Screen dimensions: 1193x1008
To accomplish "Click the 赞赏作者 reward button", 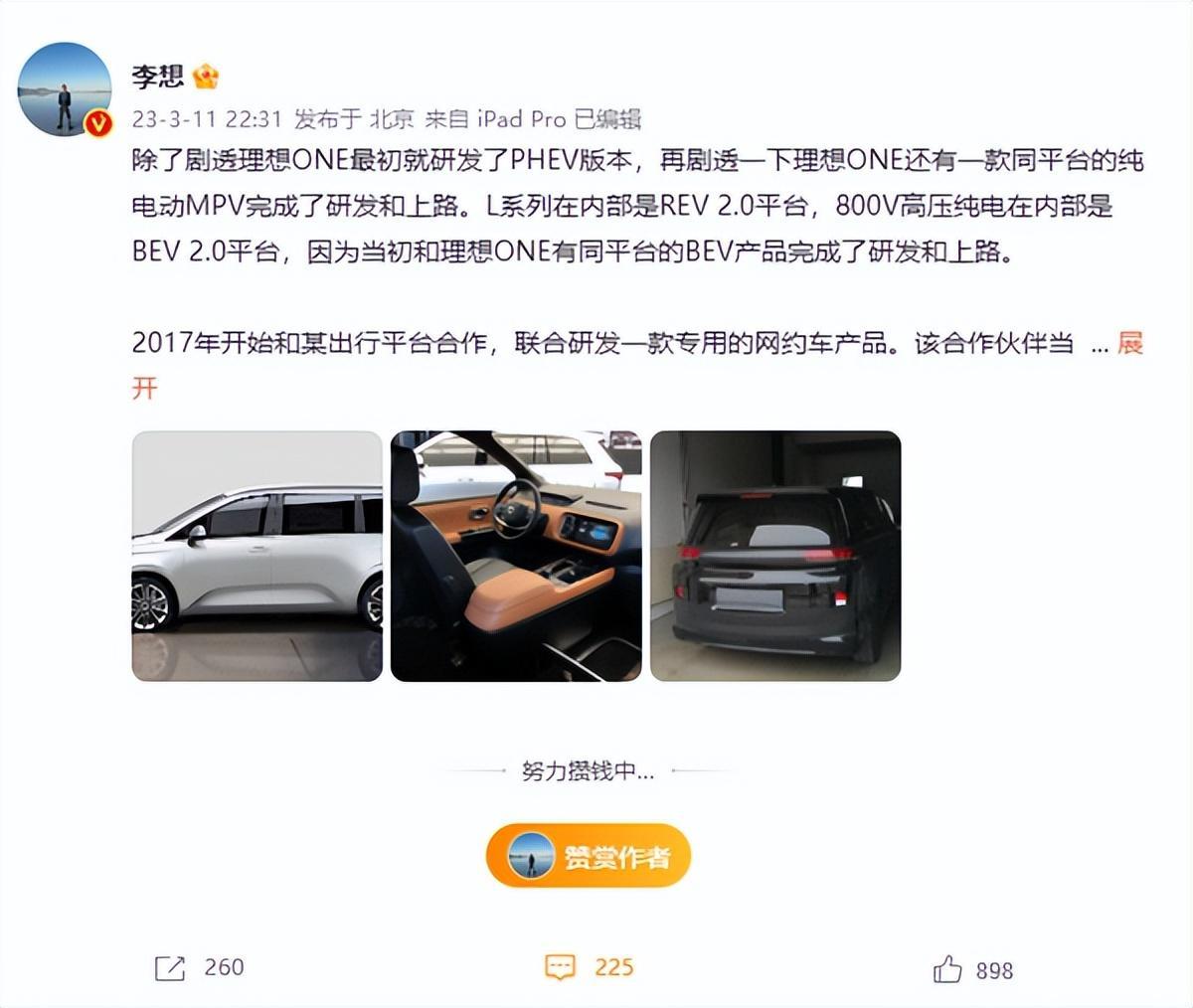I will click(x=589, y=856).
